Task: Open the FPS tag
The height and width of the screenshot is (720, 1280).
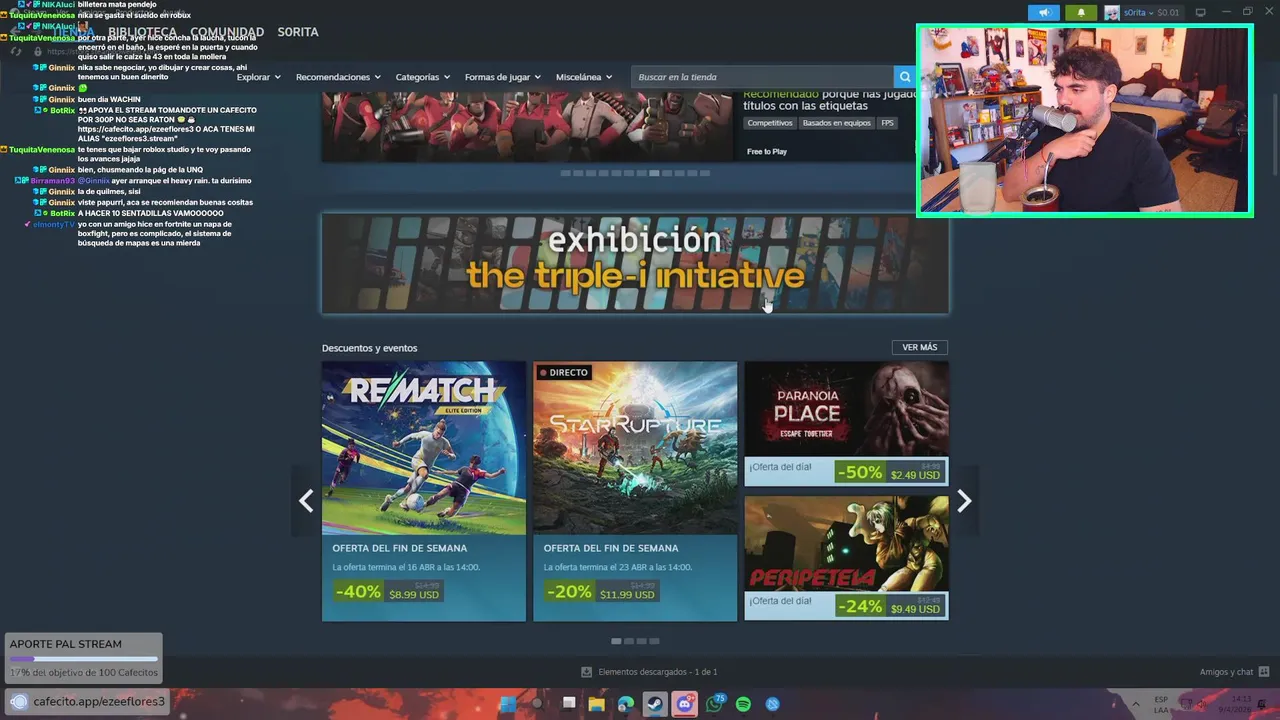Action: coord(887,123)
